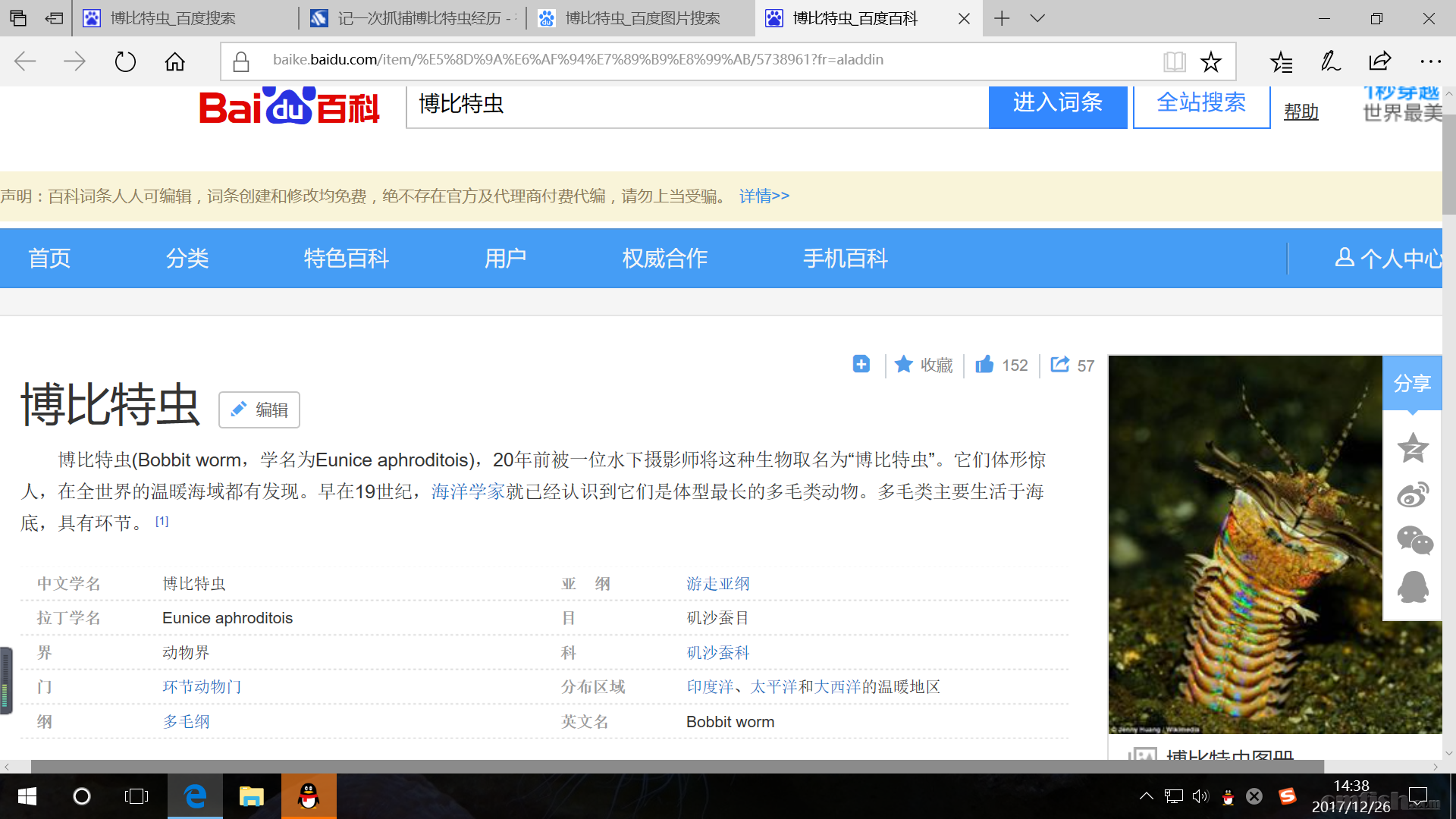Focus the Baike search box
The width and height of the screenshot is (1456, 819).
[697, 106]
